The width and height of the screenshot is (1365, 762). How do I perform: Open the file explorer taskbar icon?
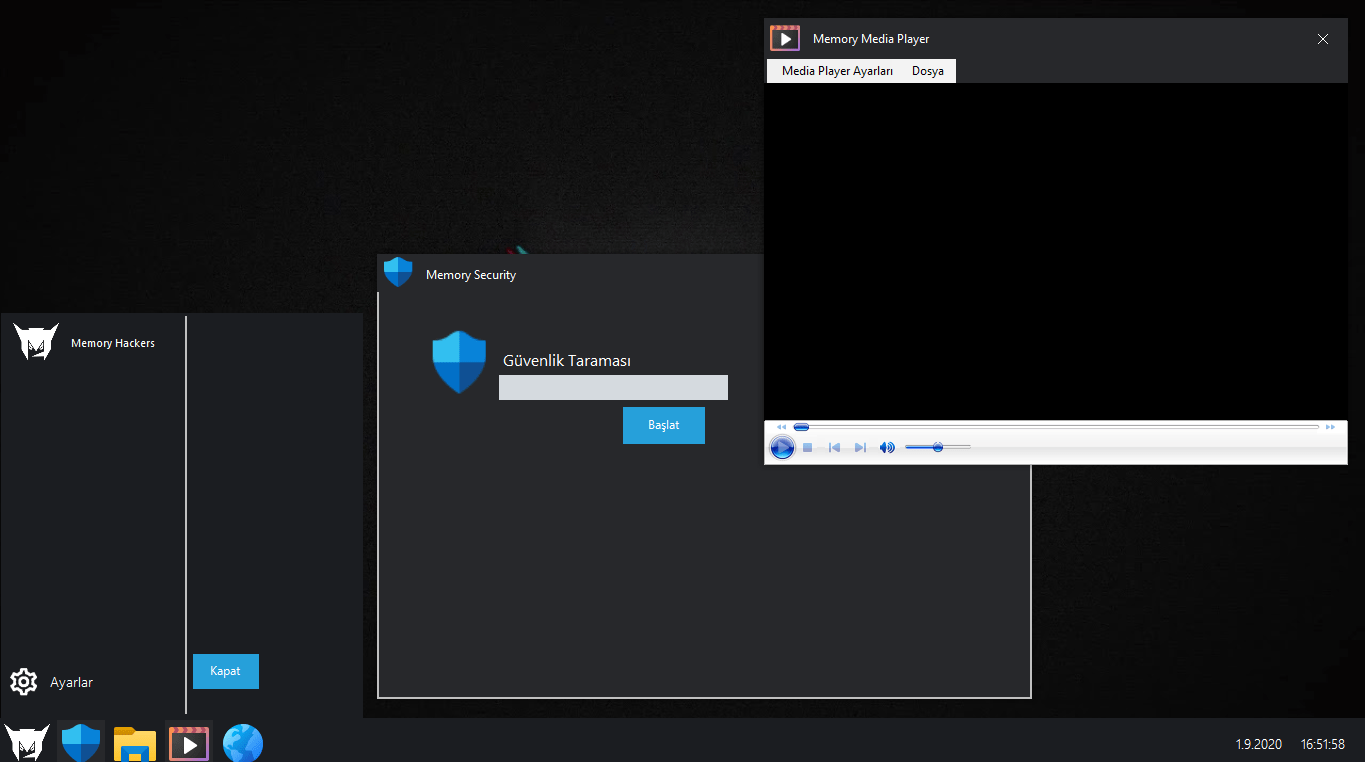(x=135, y=744)
